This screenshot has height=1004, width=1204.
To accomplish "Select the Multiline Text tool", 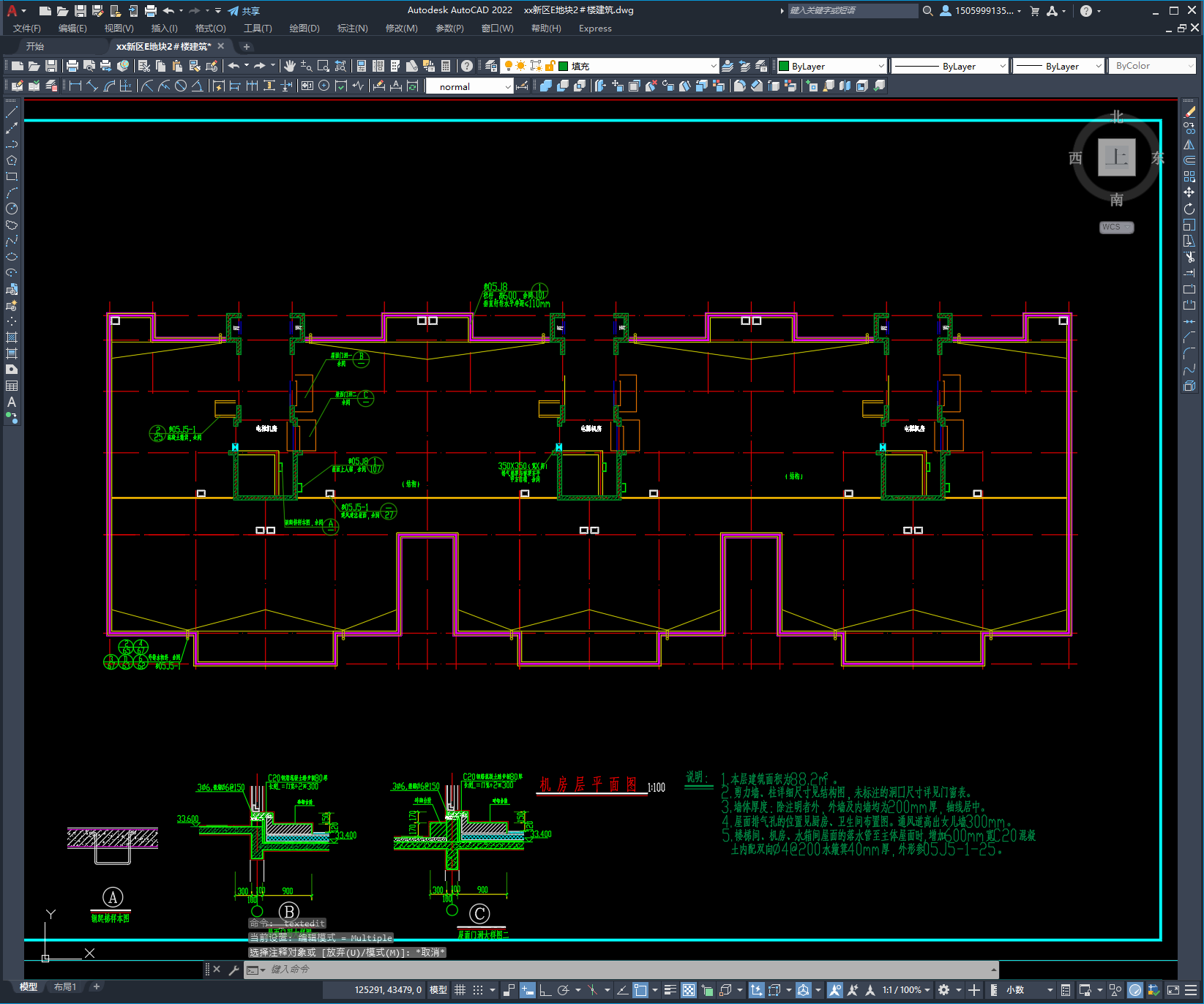I will (x=12, y=402).
